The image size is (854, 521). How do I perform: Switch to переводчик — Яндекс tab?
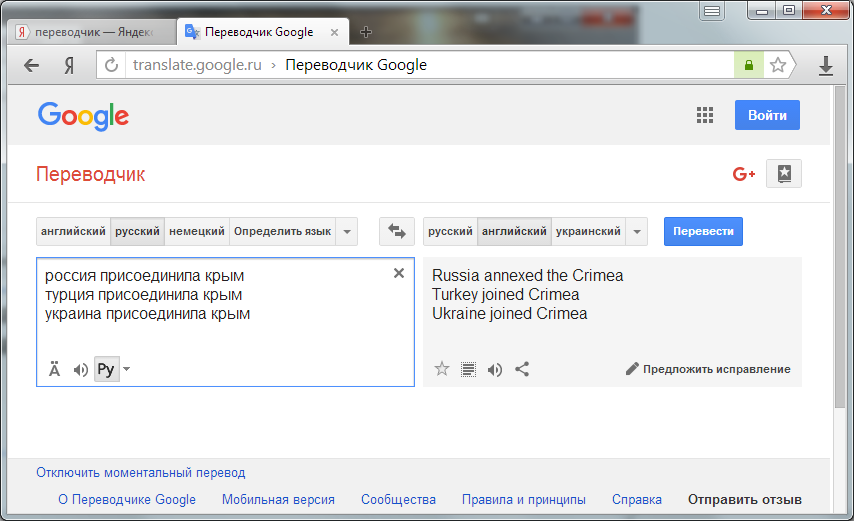point(92,32)
